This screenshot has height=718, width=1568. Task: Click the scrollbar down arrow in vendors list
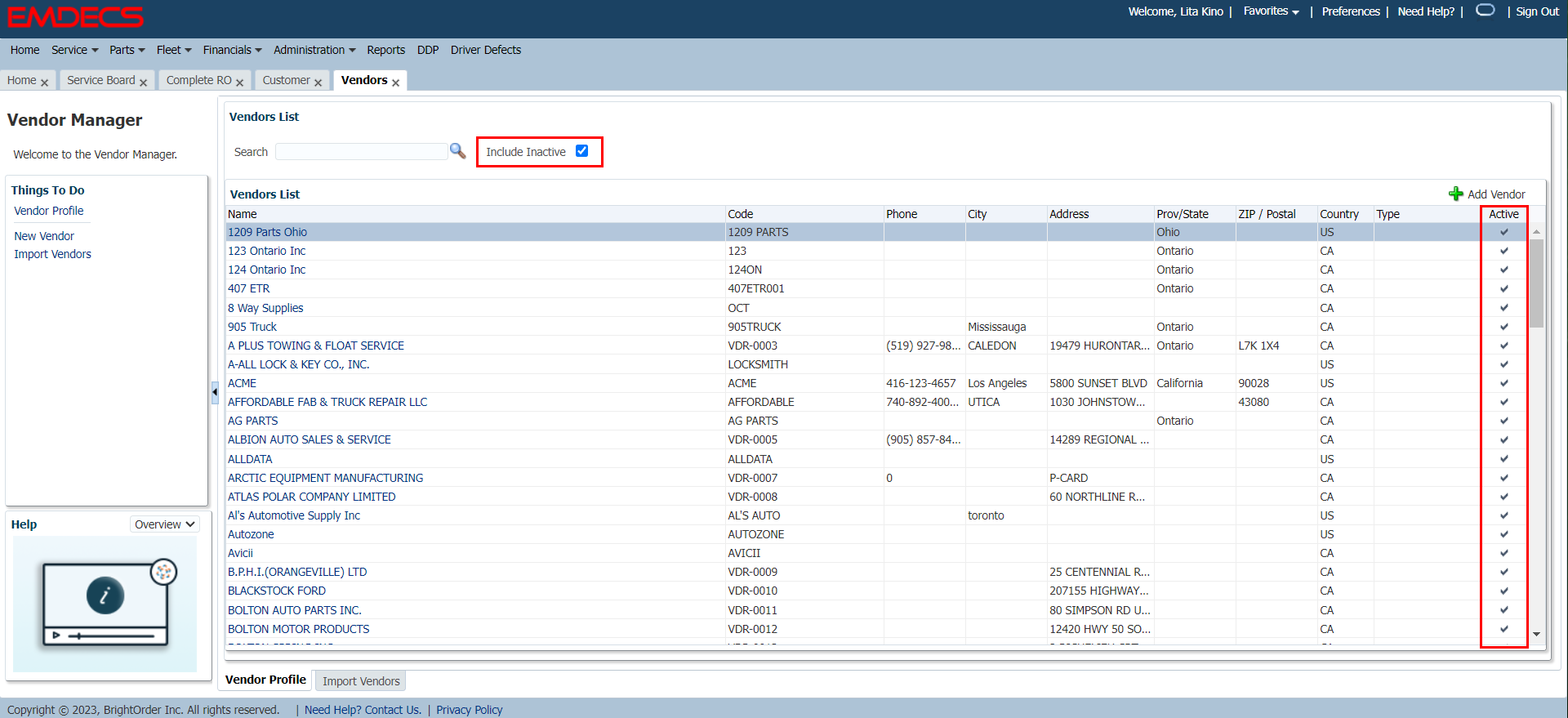coord(1536,634)
